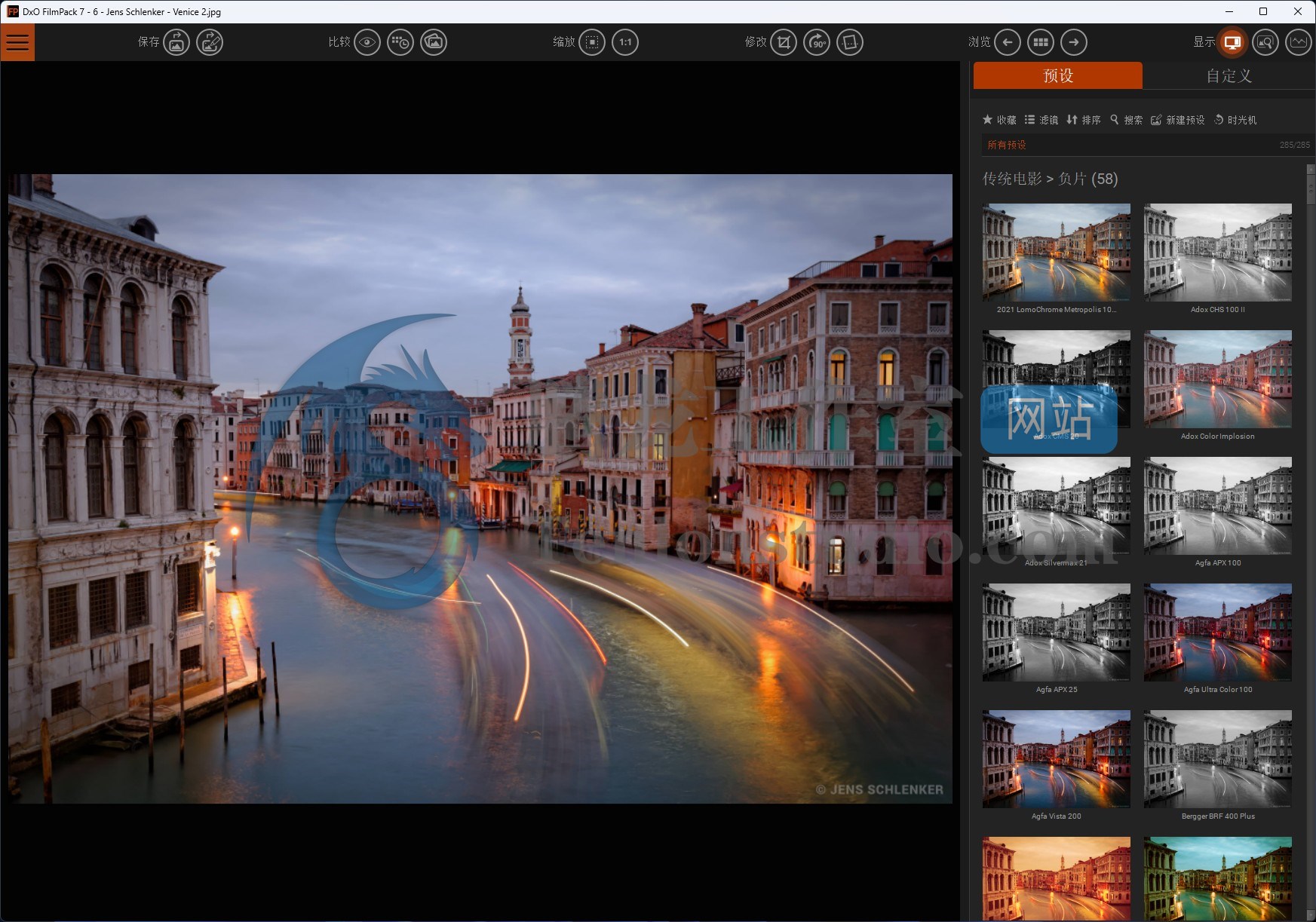Rotate the image 90 degrees
The image size is (1316, 922).
pyautogui.click(x=817, y=42)
